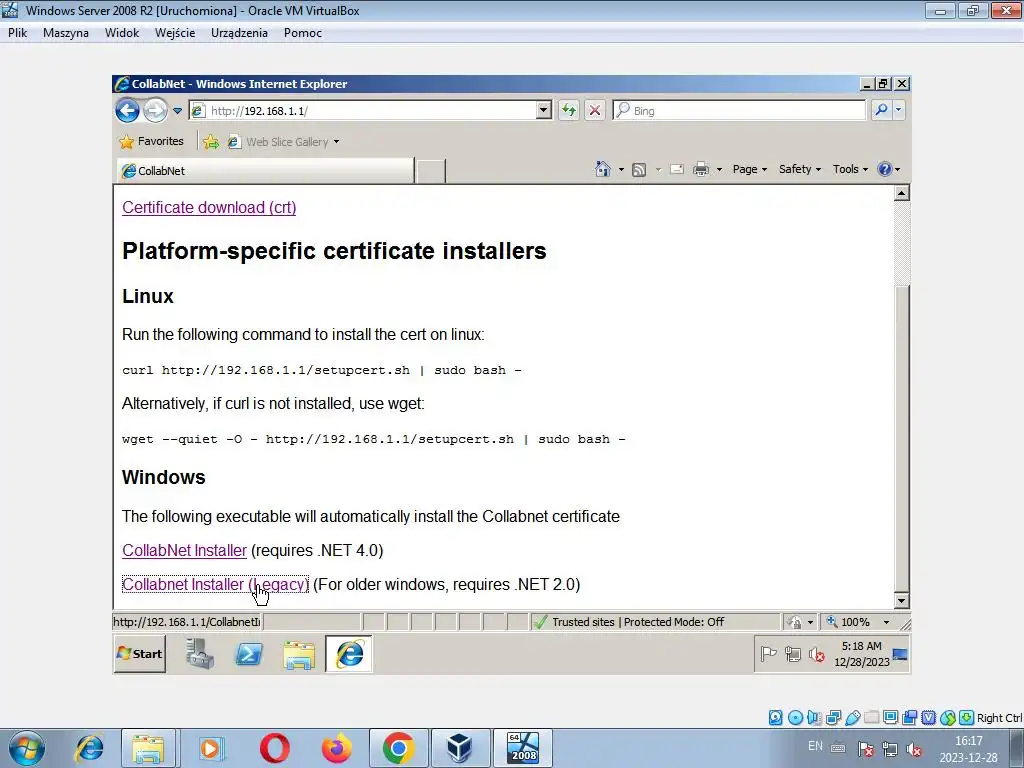
Task: Click the guest Start button
Action: point(140,654)
